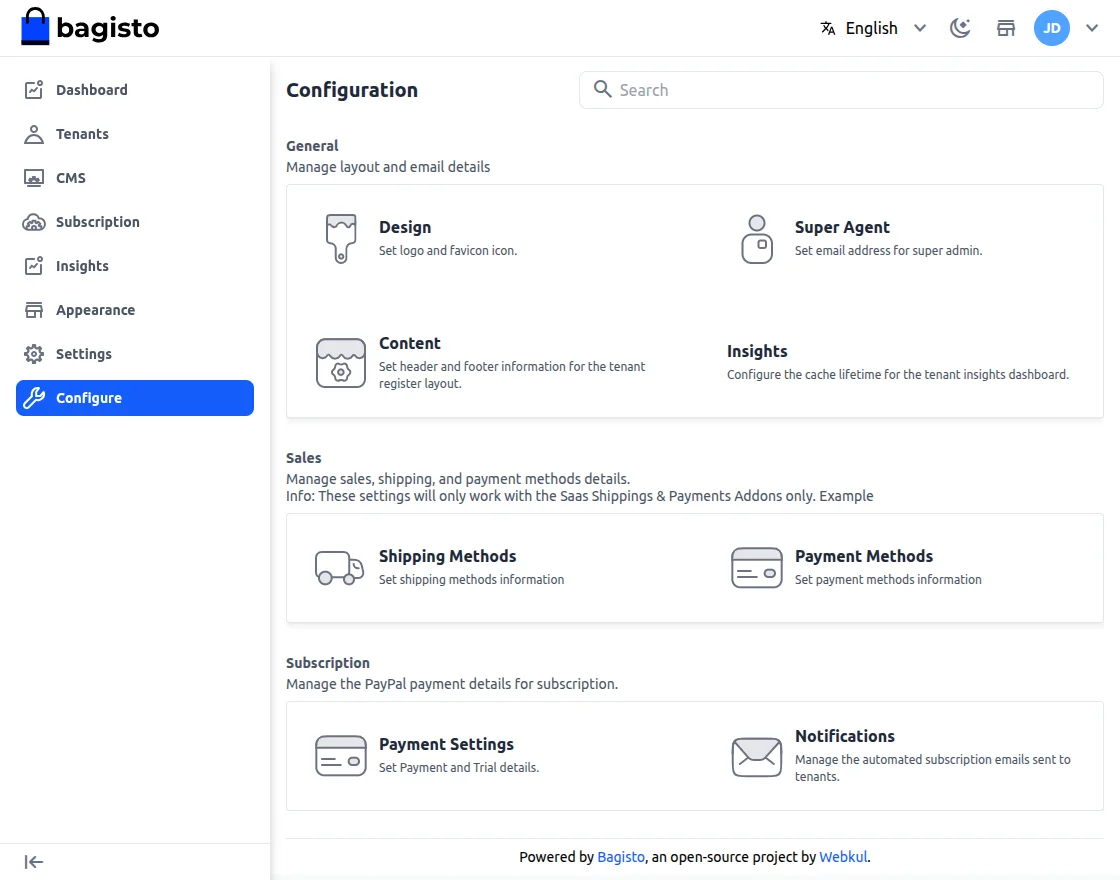Click the Payment Settings card icon
The width and height of the screenshot is (1120, 880).
point(341,755)
